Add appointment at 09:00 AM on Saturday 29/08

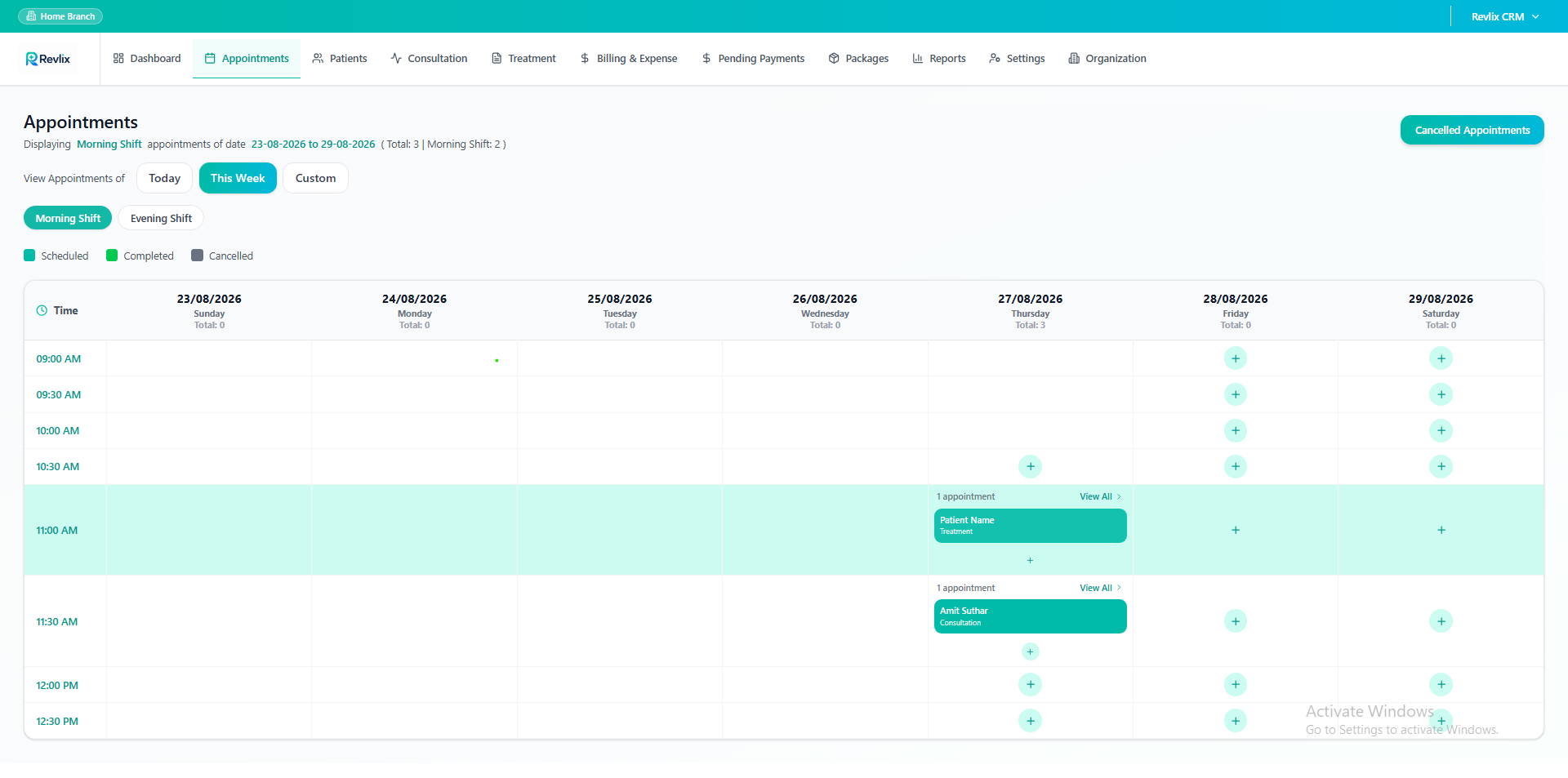1441,358
